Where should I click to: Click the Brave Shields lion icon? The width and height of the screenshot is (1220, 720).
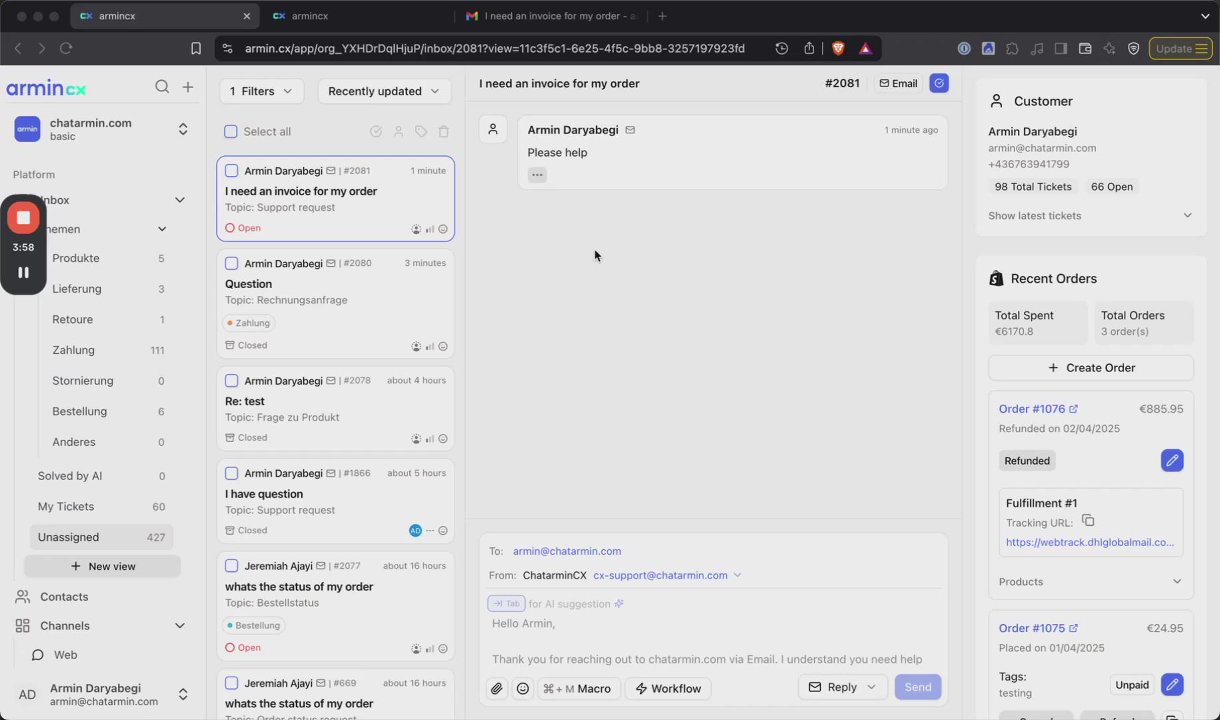(x=838, y=48)
